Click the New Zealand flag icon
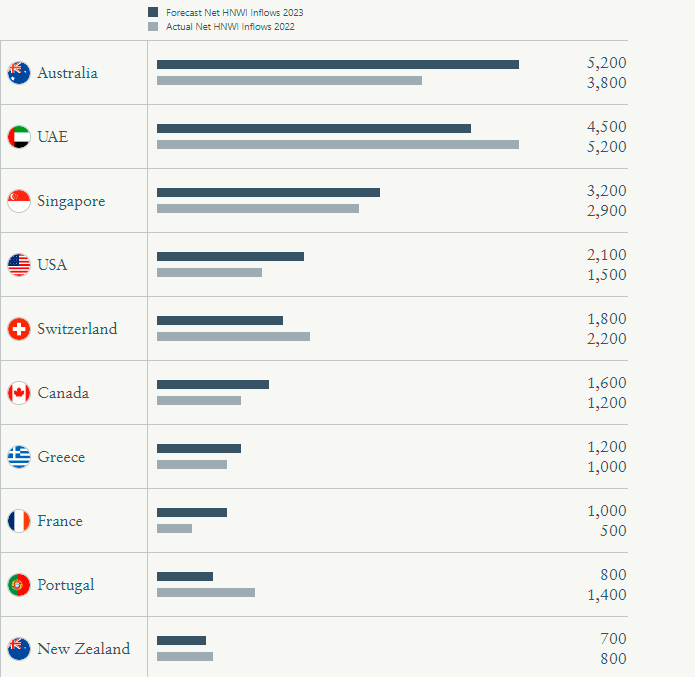This screenshot has width=695, height=677. coord(19,649)
